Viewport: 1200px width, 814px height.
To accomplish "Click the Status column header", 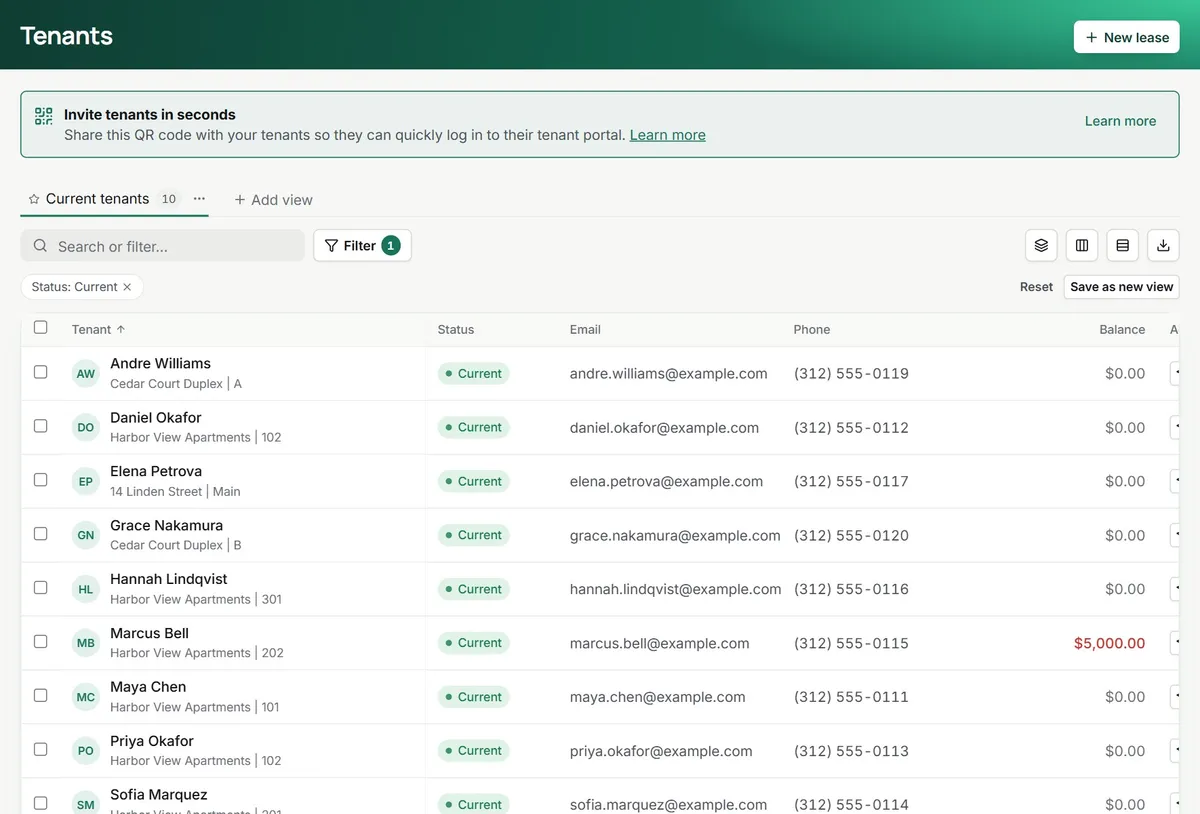I will 456,329.
